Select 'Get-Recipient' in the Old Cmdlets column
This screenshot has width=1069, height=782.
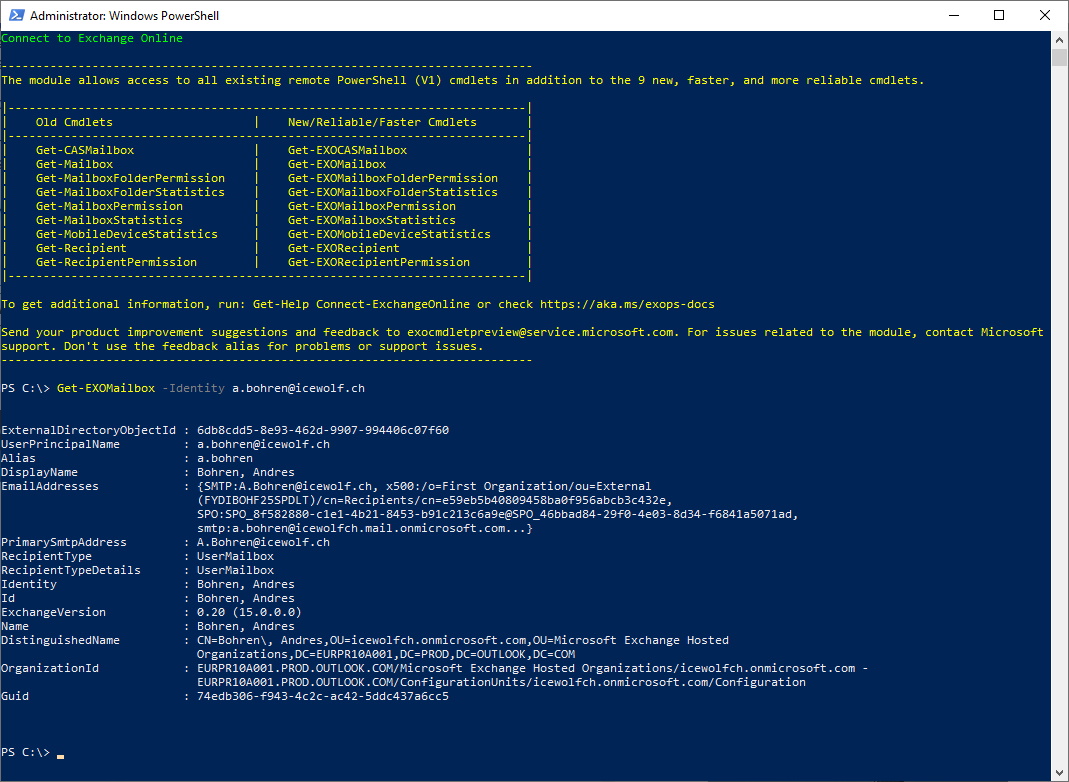81,248
